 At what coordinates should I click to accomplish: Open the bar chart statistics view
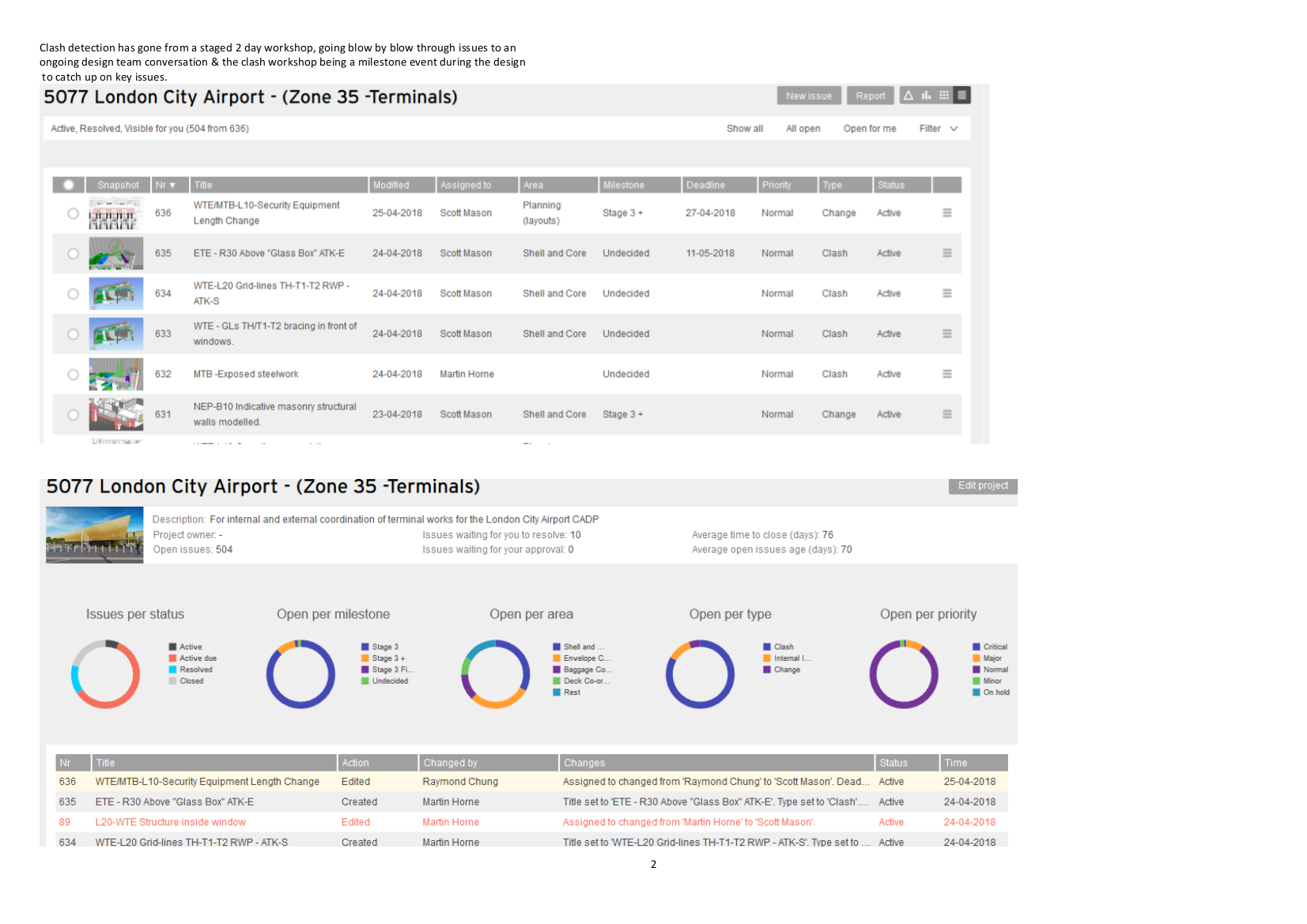[926, 96]
